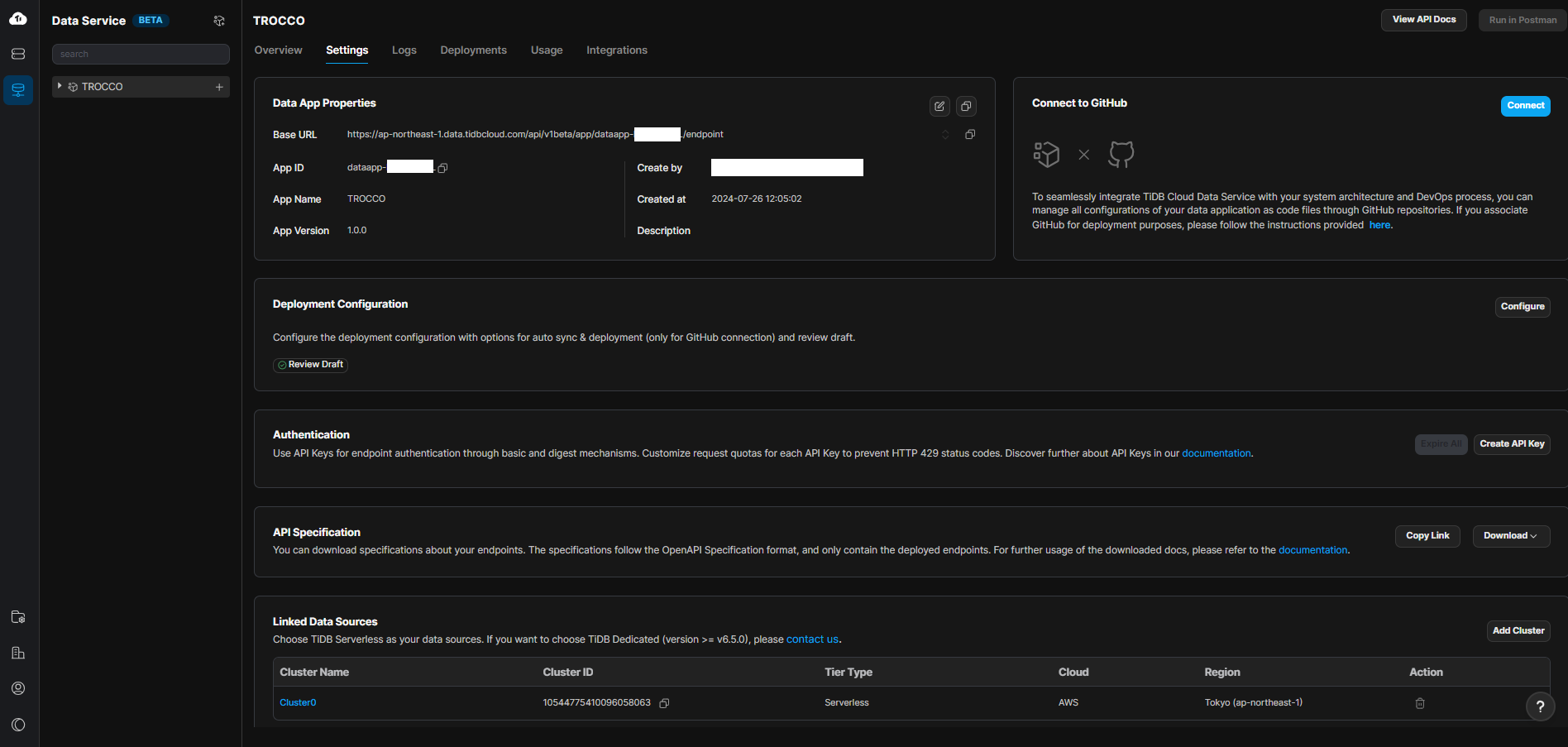Image resolution: width=1568 pixels, height=747 pixels.
Task: Open the help question mark button
Action: pos(1540,706)
